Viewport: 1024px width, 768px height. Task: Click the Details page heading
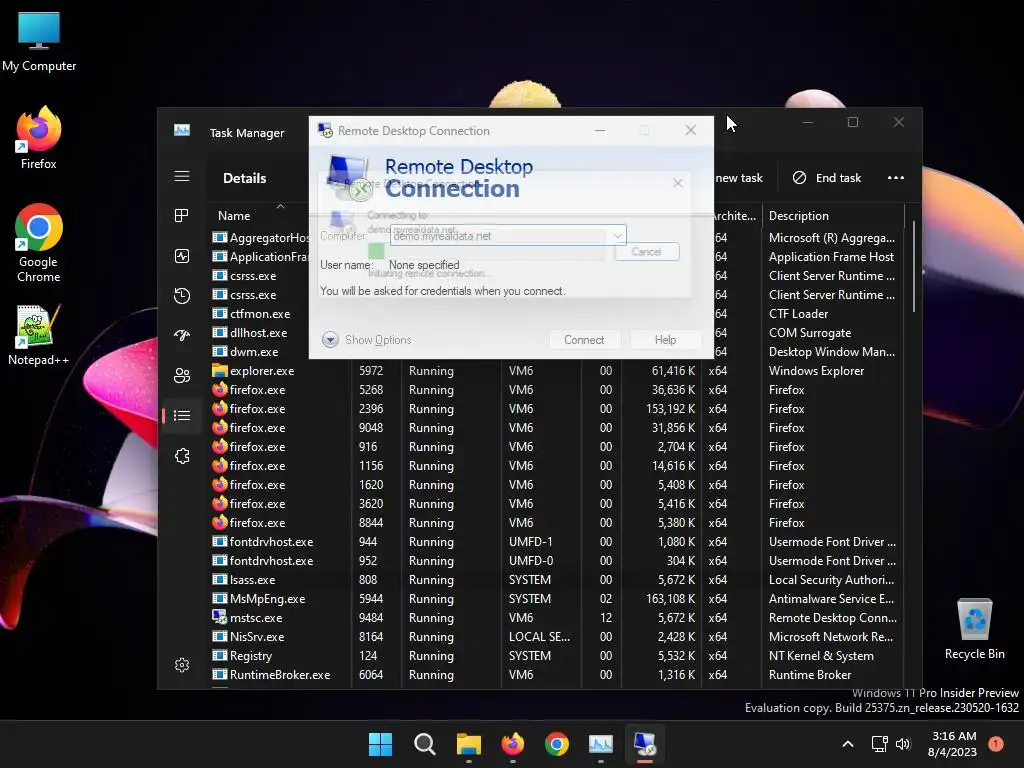click(244, 178)
